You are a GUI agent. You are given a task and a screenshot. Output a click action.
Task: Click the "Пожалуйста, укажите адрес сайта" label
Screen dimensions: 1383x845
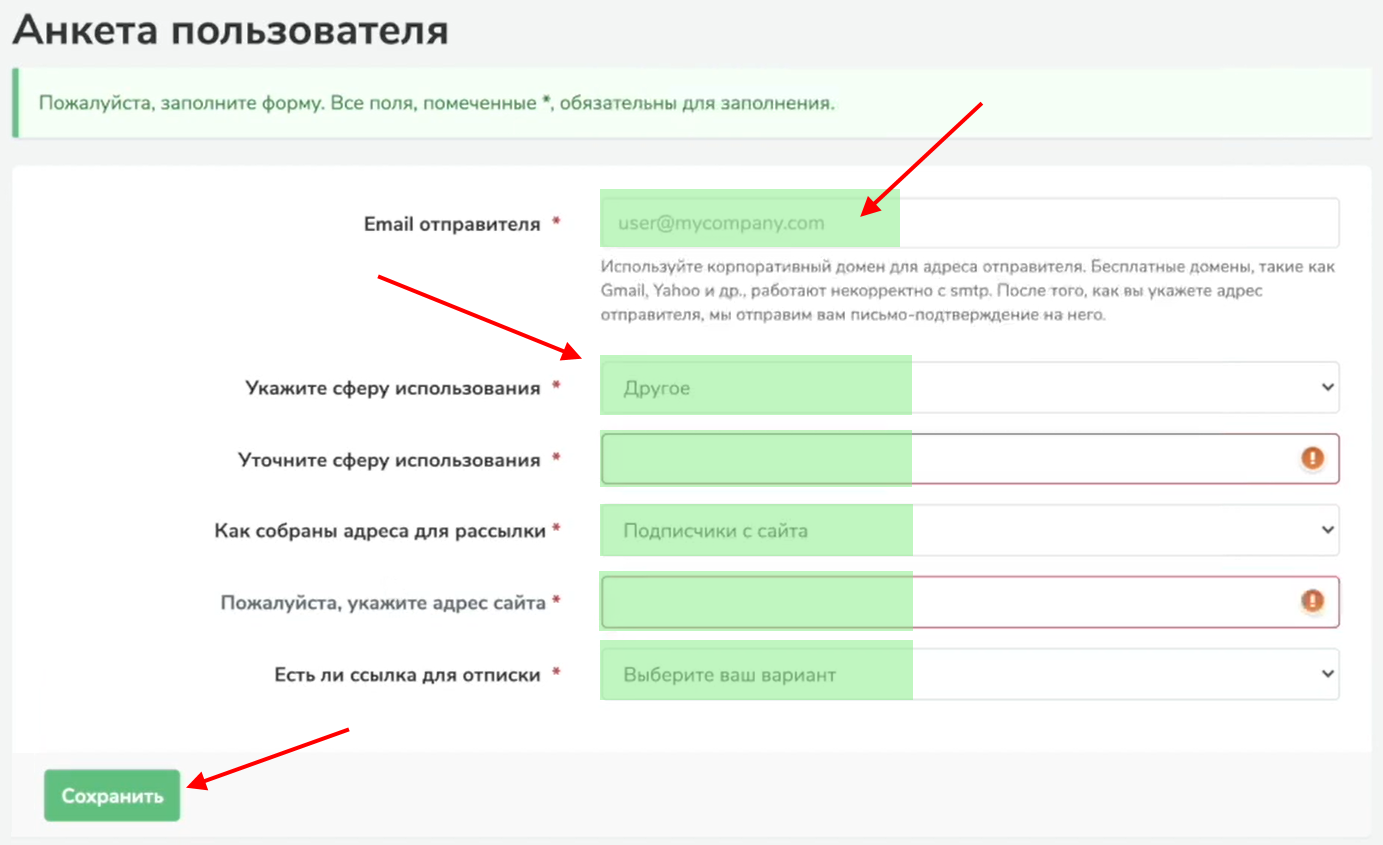tap(383, 603)
